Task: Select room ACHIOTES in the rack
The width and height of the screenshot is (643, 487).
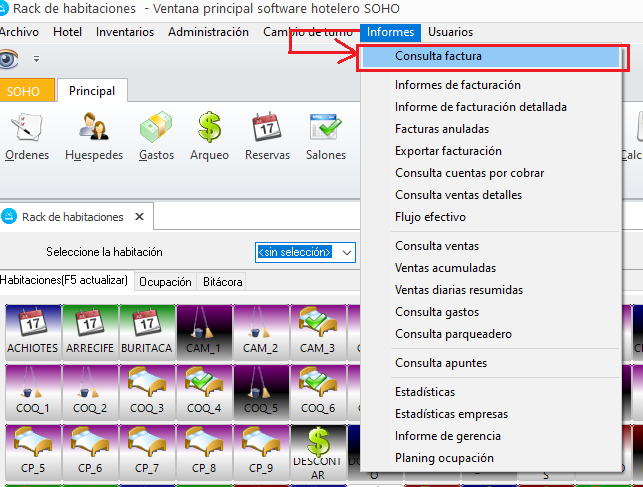Action: (33, 330)
